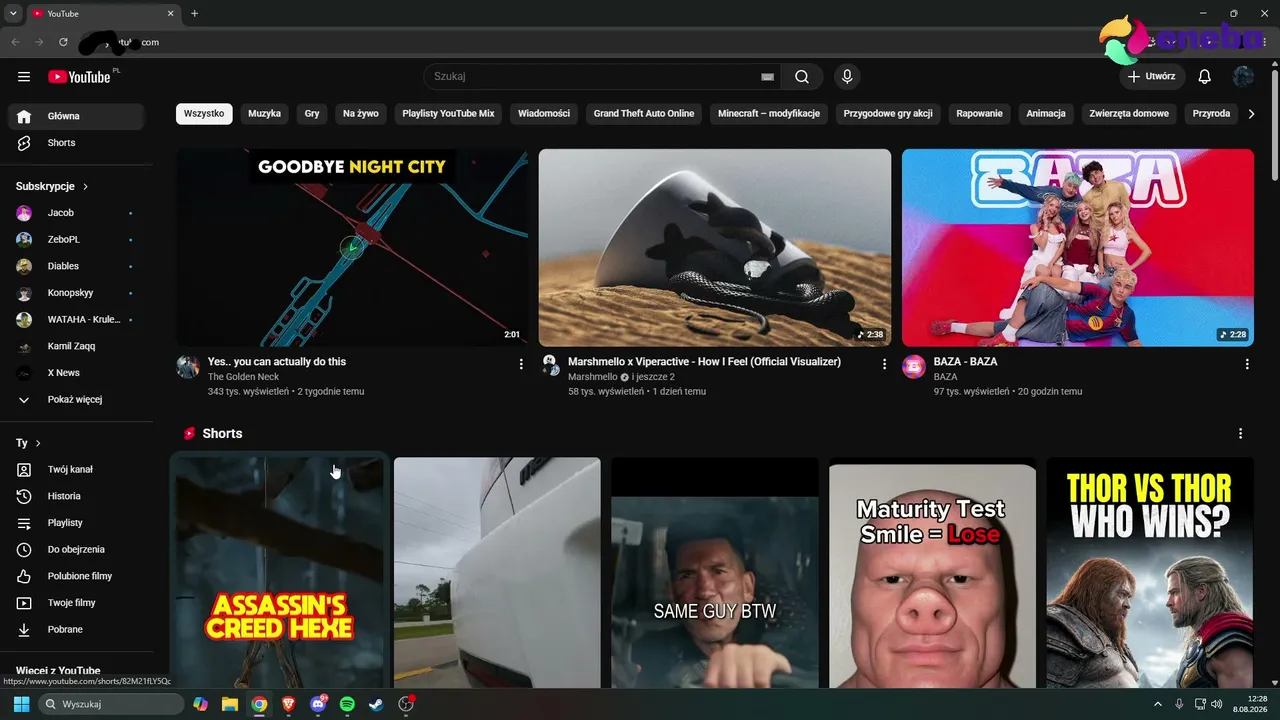Open the Shorts section options menu
This screenshot has height=720, width=1280.
coord(1241,434)
